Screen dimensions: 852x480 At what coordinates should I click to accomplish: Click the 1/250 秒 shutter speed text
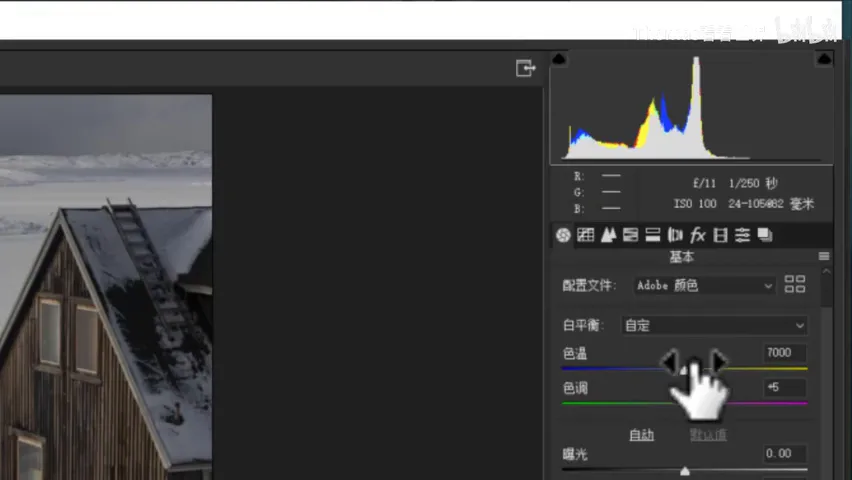point(753,183)
